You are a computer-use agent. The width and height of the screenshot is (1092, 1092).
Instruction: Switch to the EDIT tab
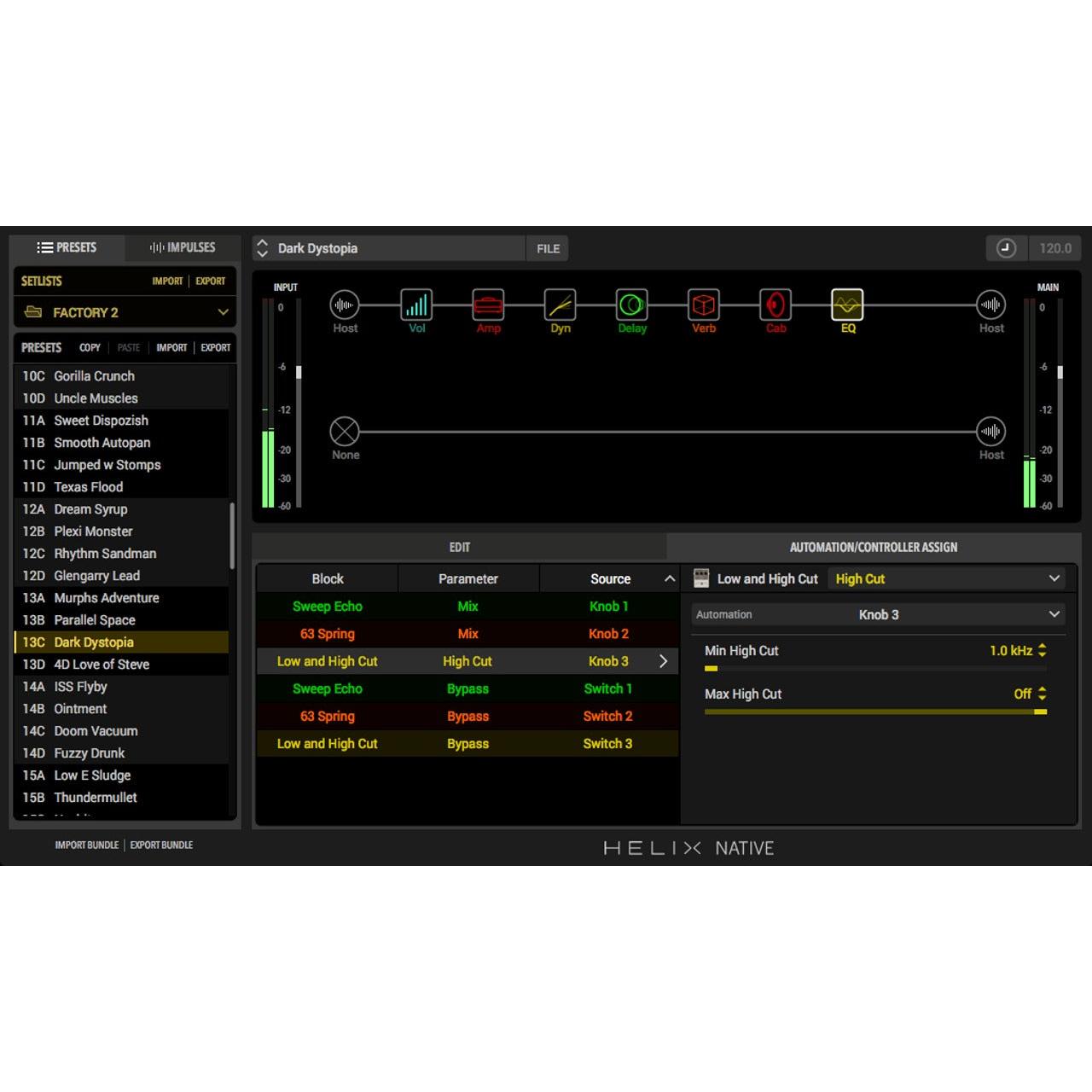point(460,547)
